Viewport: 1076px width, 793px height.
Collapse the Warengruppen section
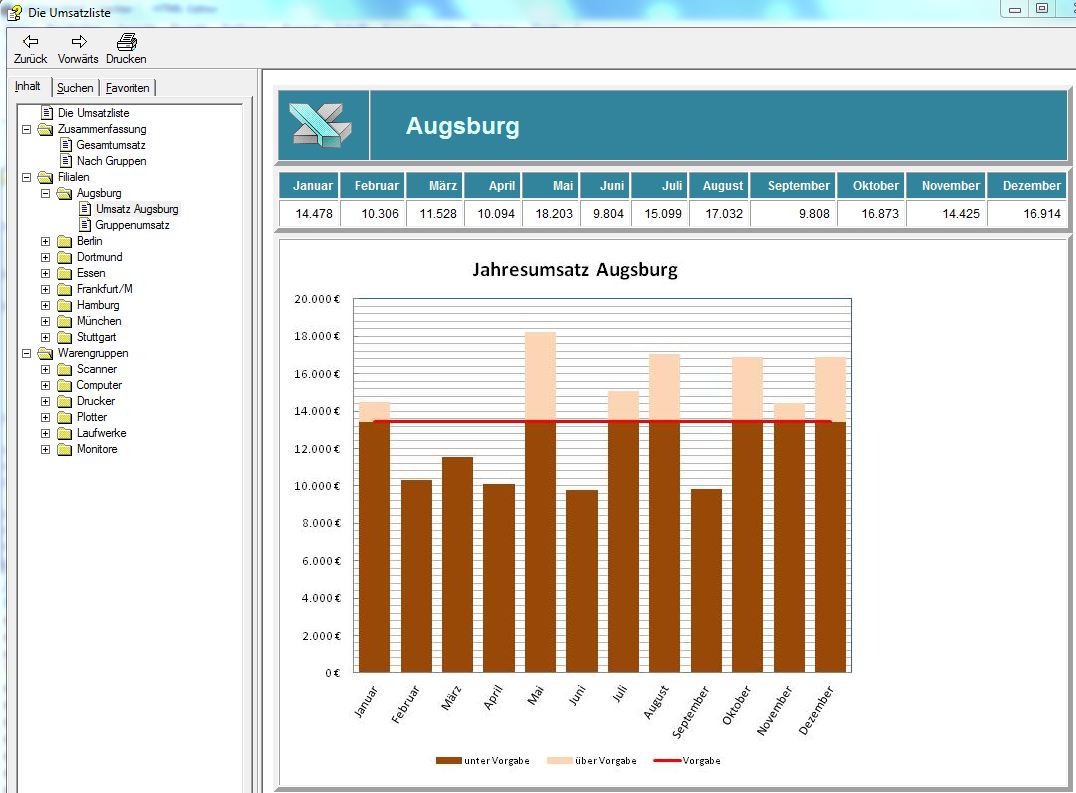click(x=26, y=353)
